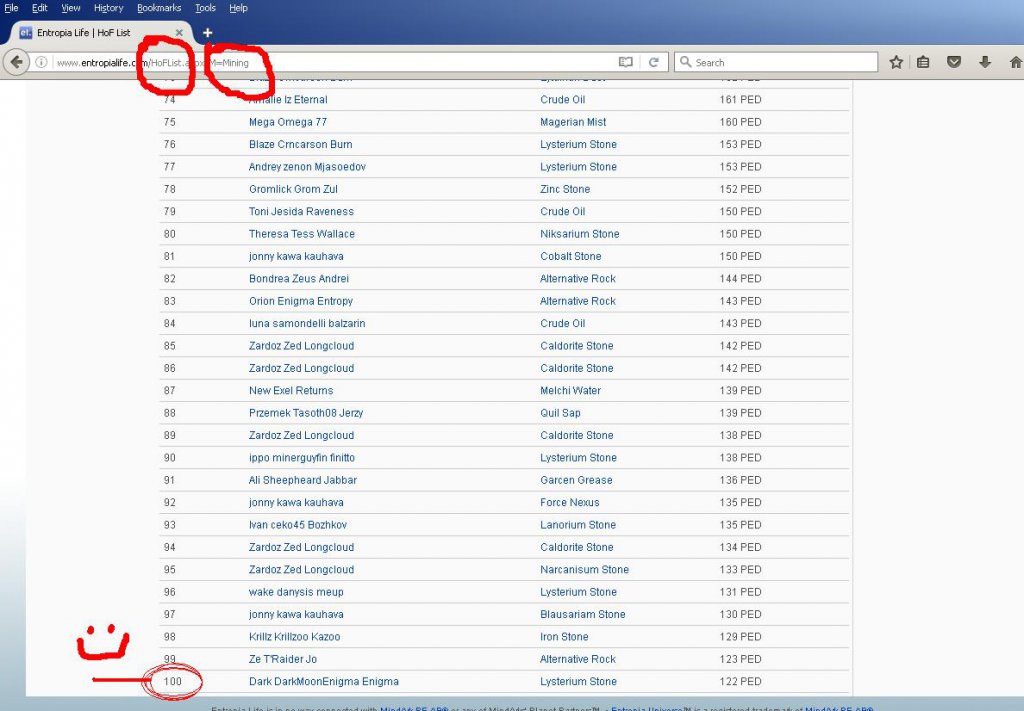This screenshot has width=1024, height=711.
Task: Open the Melchi Water link
Action: coord(570,390)
